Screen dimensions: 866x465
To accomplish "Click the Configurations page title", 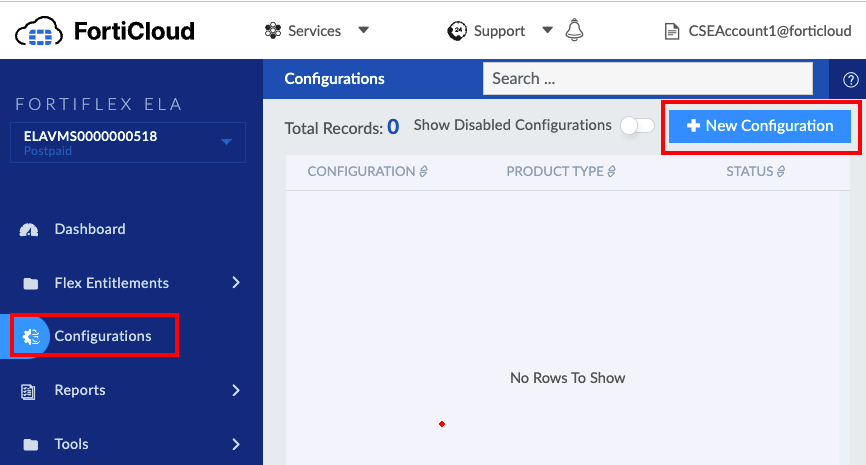I will [x=335, y=78].
